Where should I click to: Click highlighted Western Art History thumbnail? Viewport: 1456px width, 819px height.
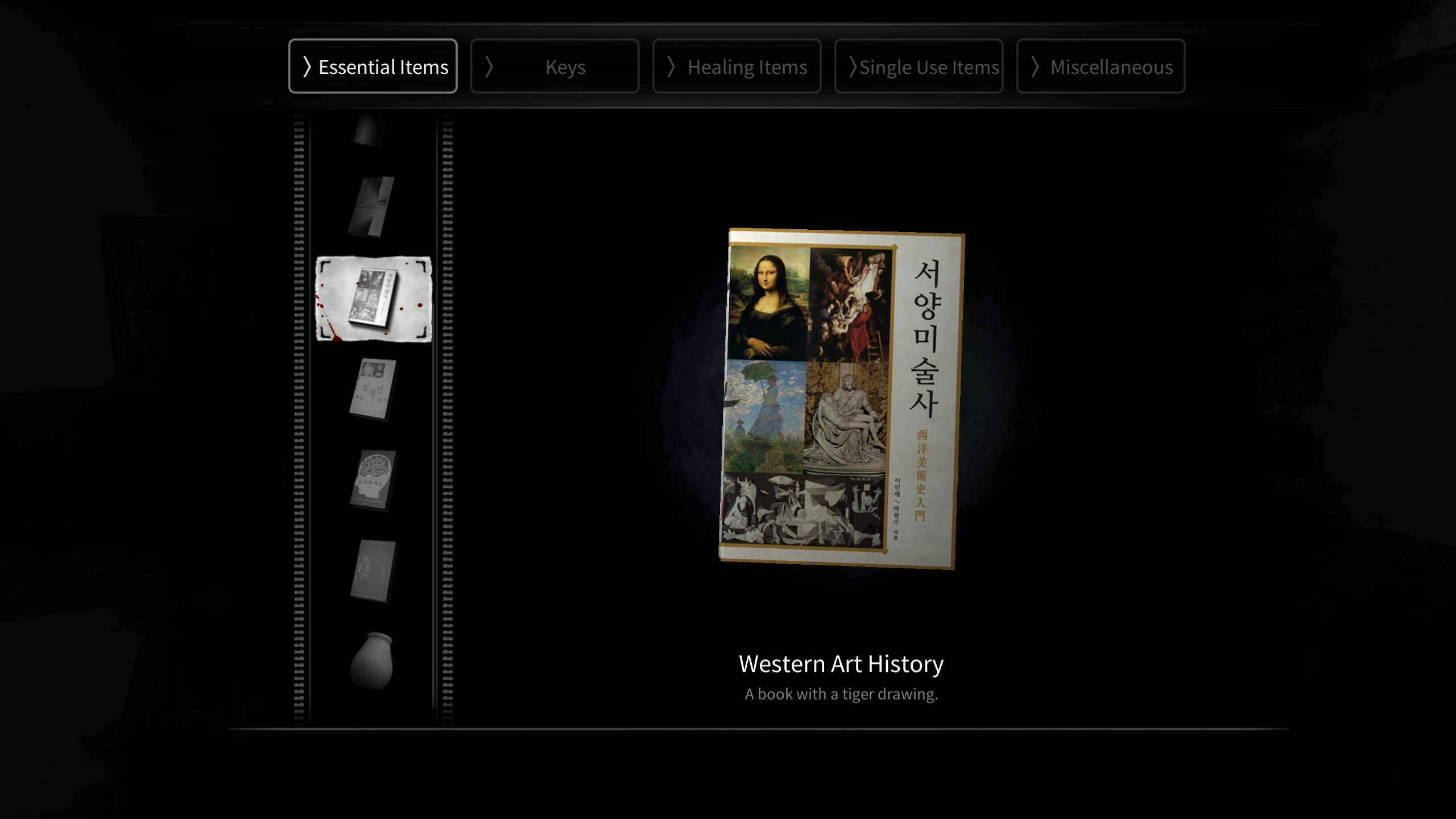pyautogui.click(x=374, y=299)
